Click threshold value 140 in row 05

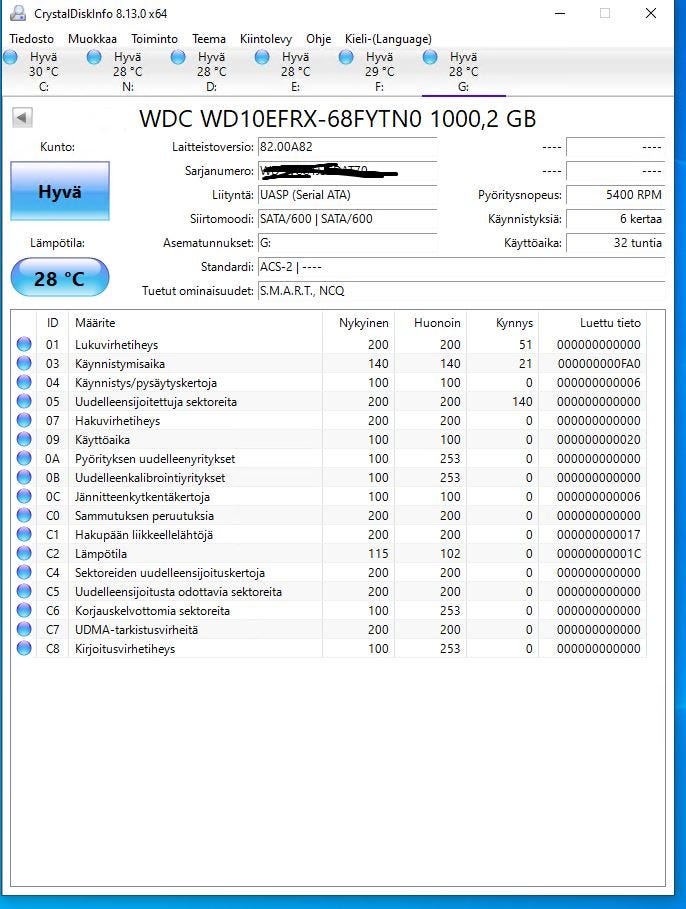[x=522, y=401]
